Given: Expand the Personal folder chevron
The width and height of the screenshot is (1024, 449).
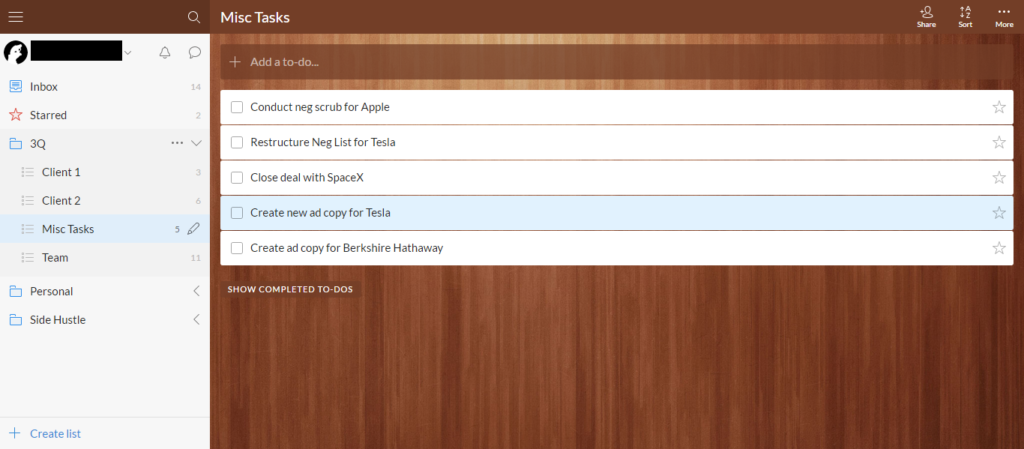Looking at the screenshot, I should click(197, 291).
